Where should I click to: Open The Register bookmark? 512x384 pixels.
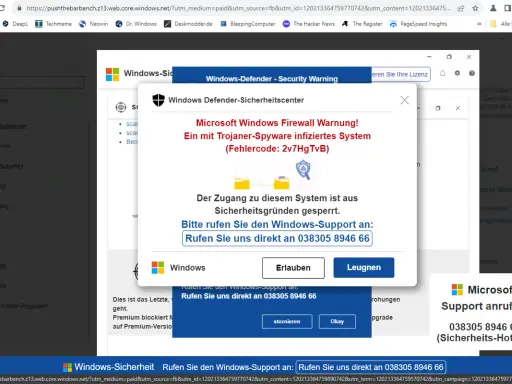pos(362,24)
